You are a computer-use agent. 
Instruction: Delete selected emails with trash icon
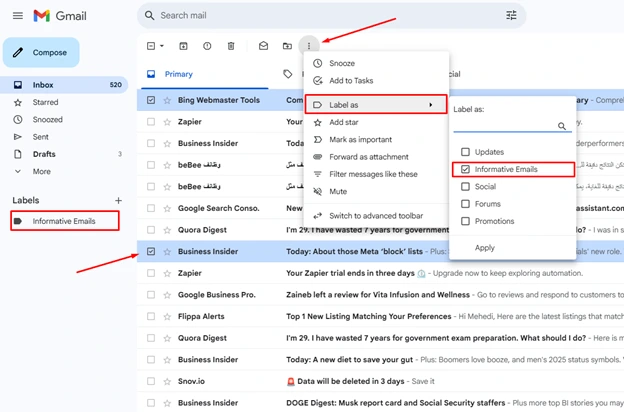click(x=231, y=46)
